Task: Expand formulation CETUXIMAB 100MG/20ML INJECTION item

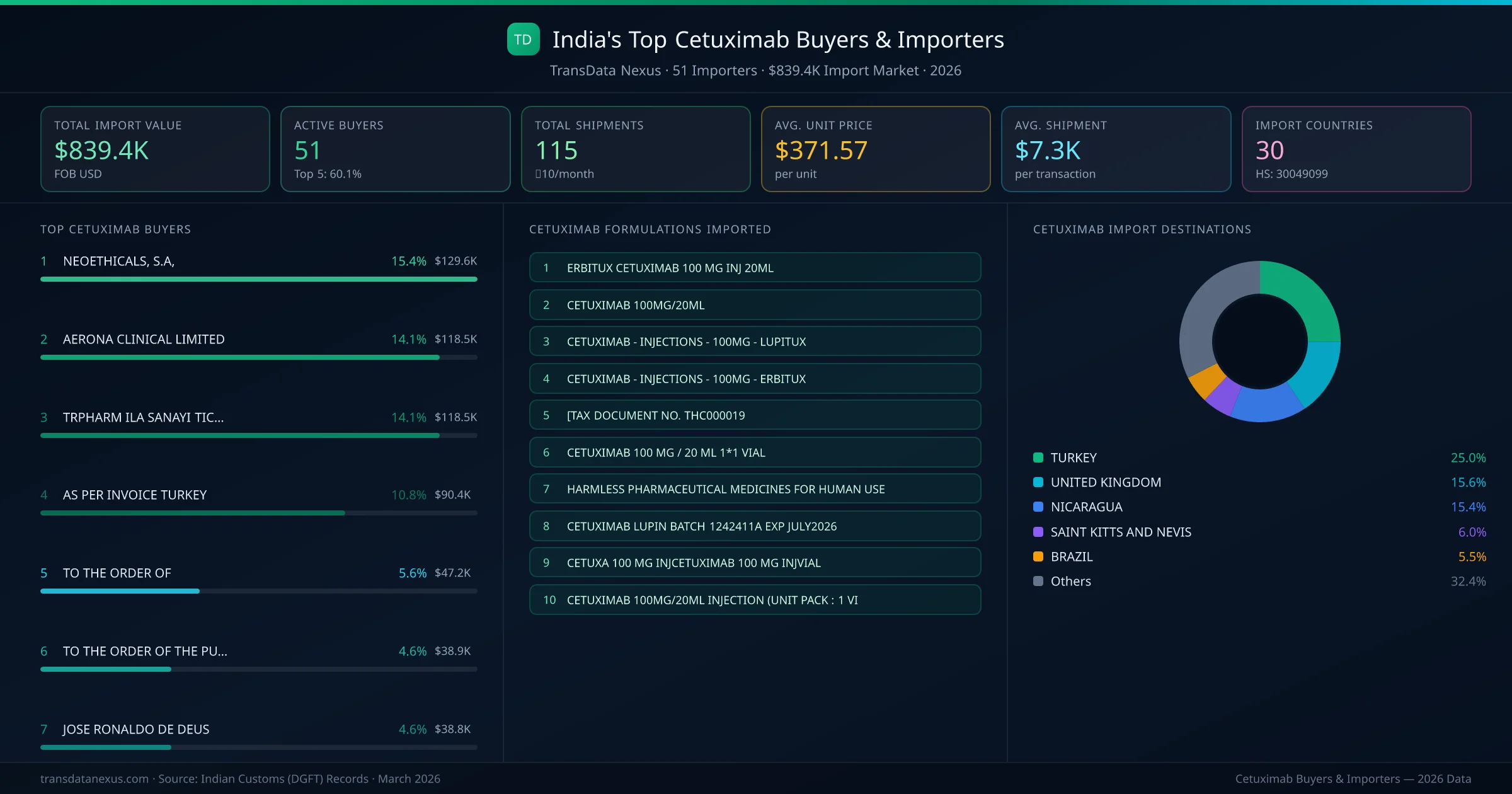Action: click(x=755, y=600)
